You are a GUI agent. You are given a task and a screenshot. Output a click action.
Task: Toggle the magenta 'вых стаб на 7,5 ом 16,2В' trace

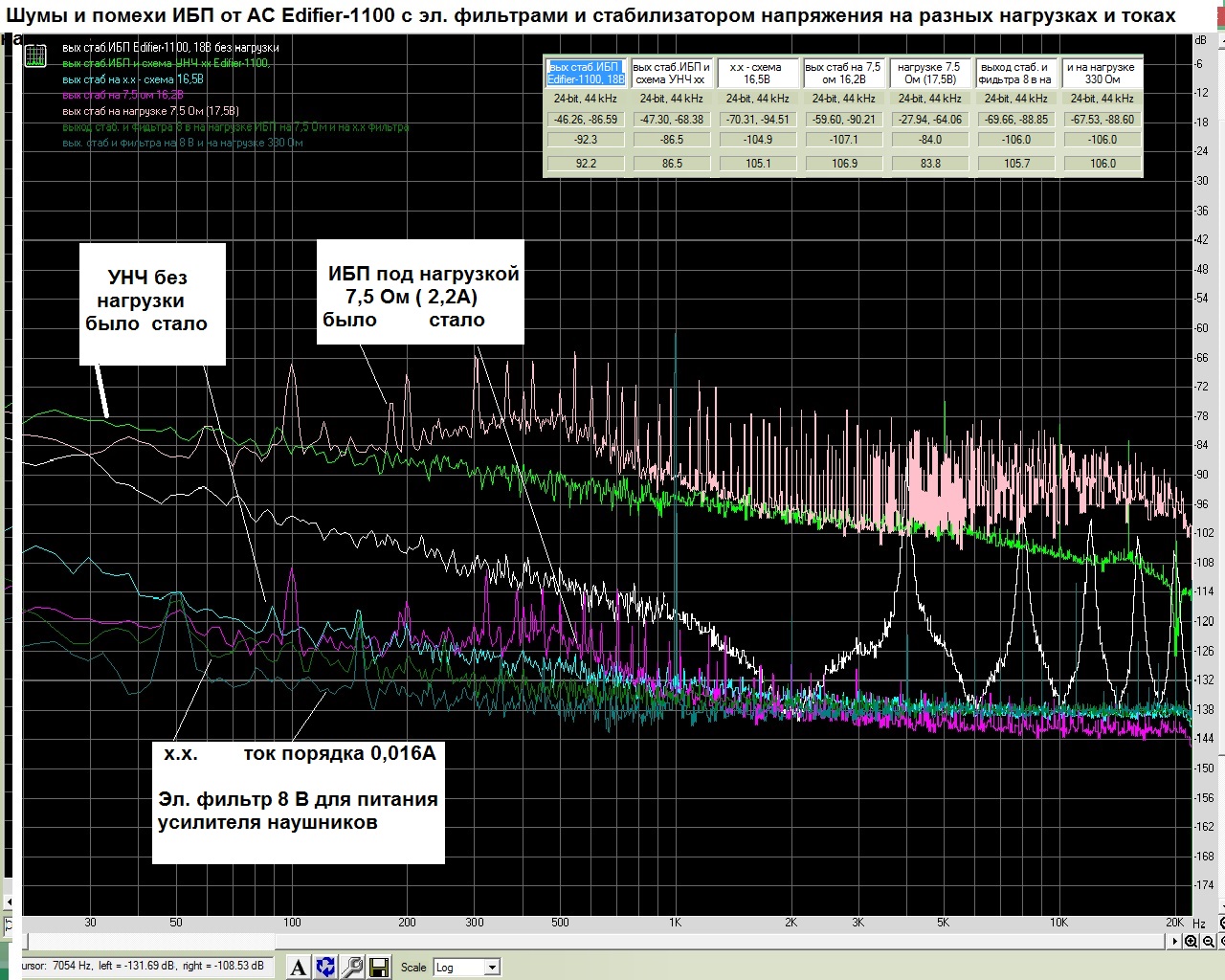point(122,95)
